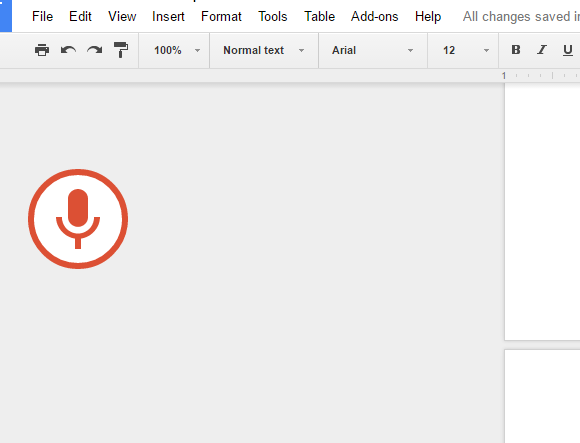
Task: Redo the last undone action
Action: tap(95, 50)
